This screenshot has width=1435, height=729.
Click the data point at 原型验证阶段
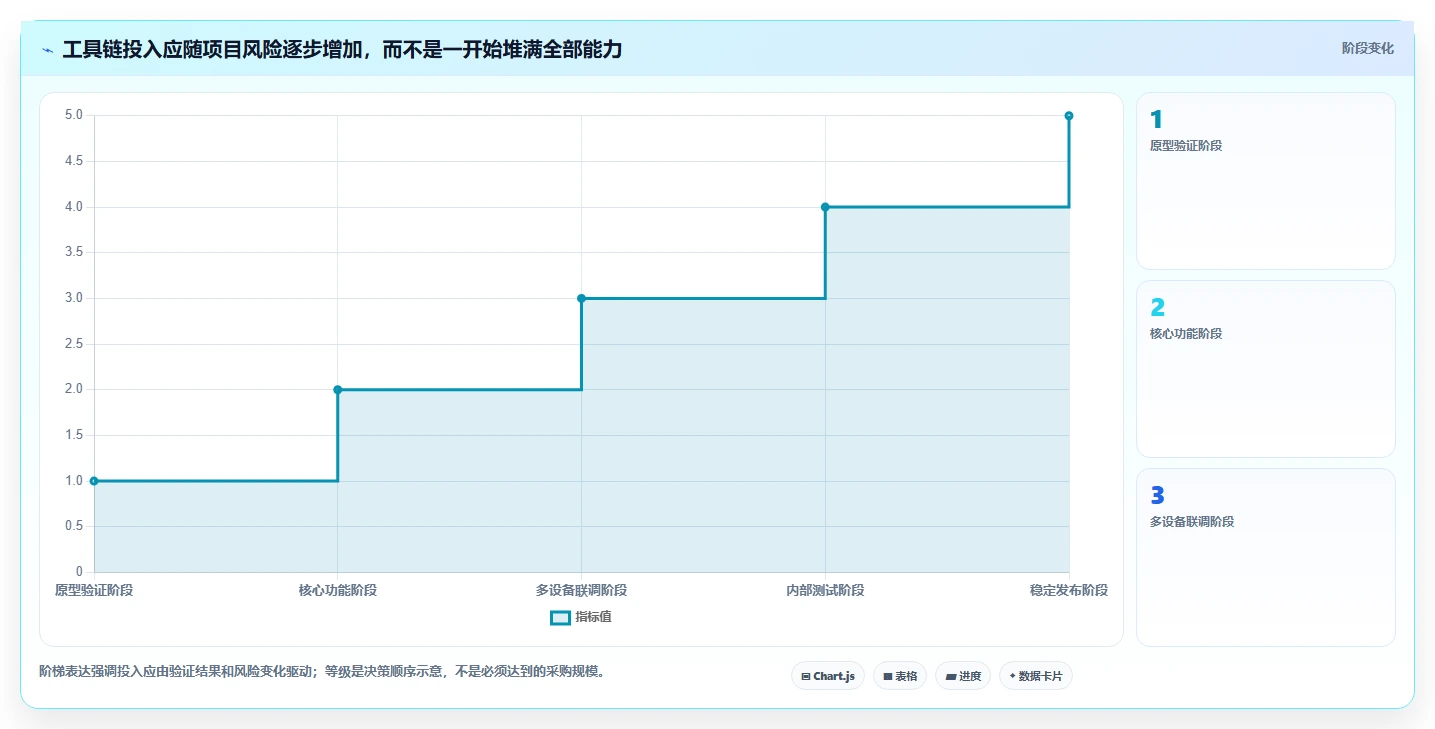point(94,481)
